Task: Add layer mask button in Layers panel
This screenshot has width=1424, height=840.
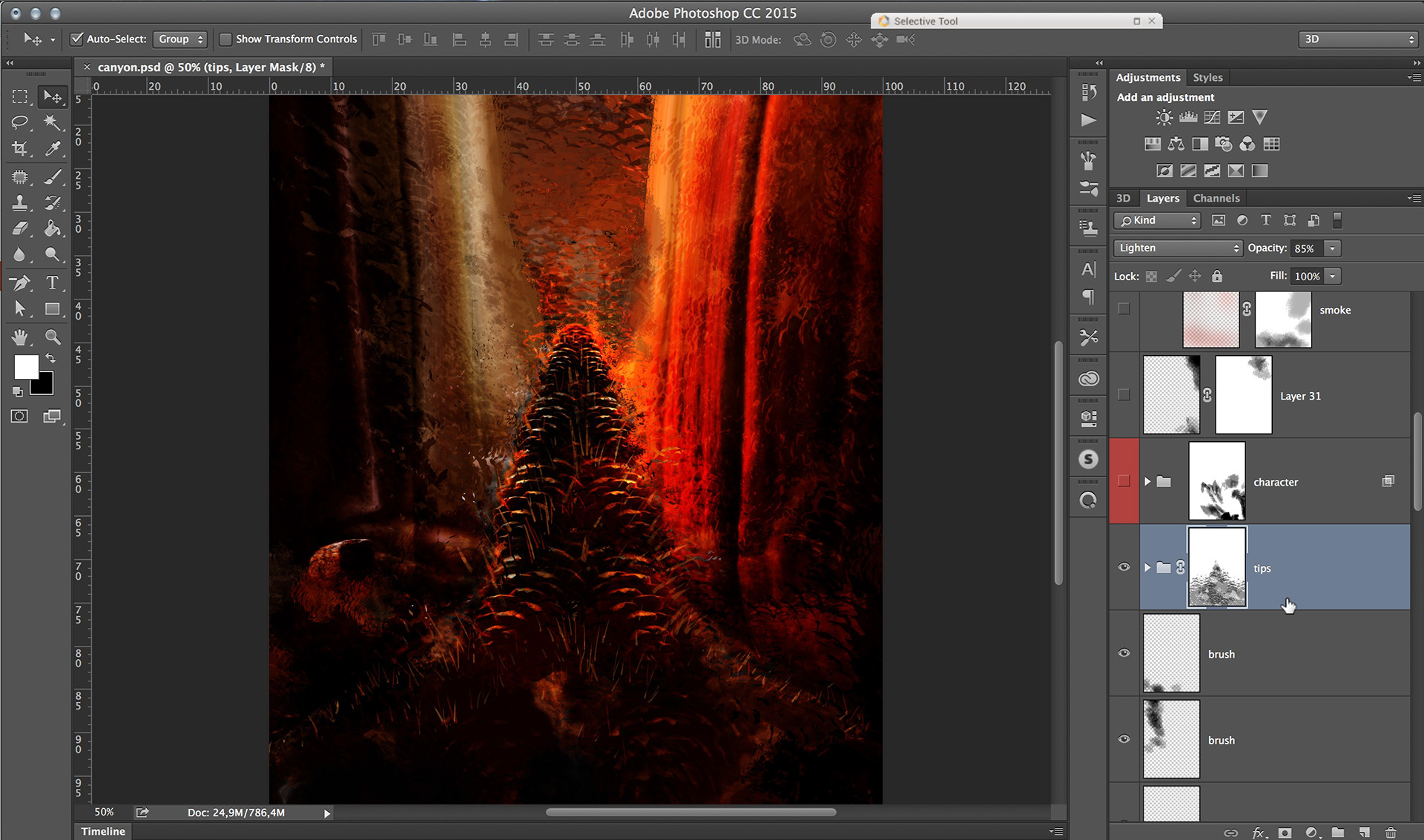Action: [1285, 833]
